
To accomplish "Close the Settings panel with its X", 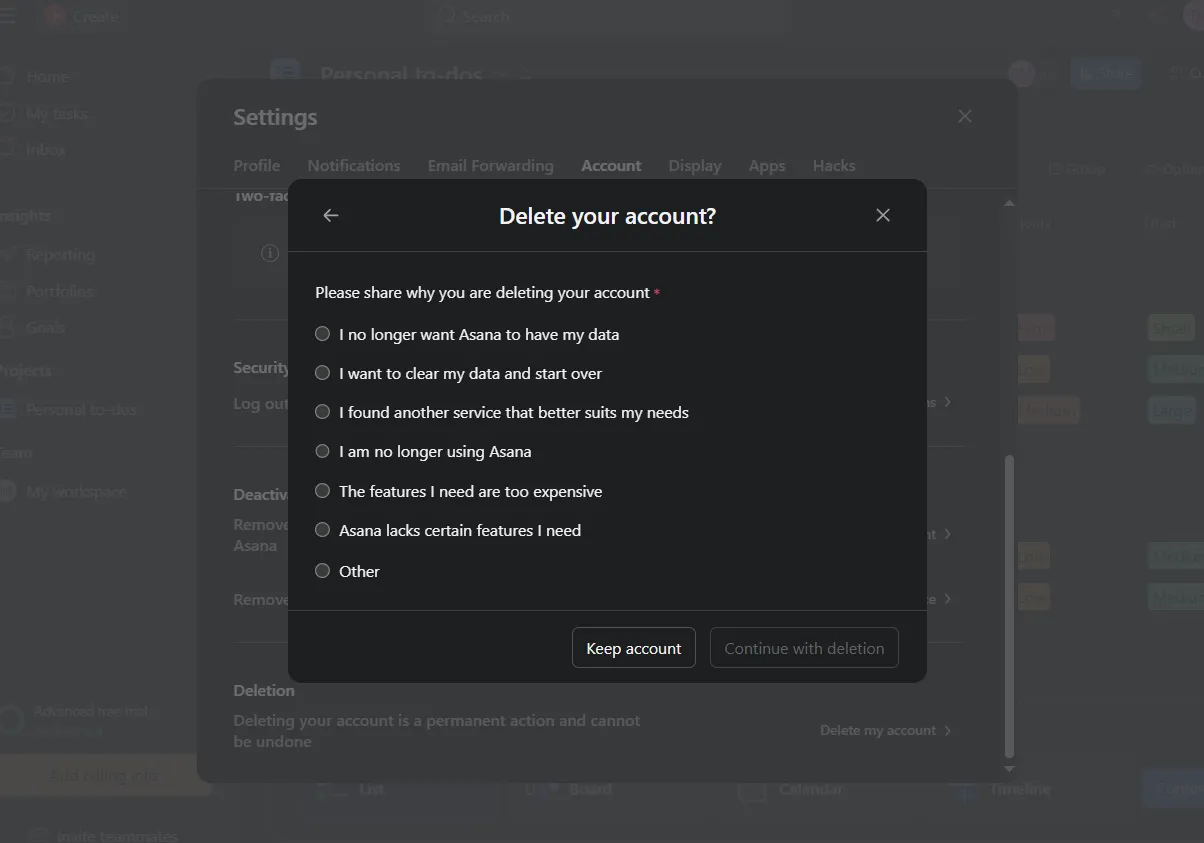I will 965,116.
